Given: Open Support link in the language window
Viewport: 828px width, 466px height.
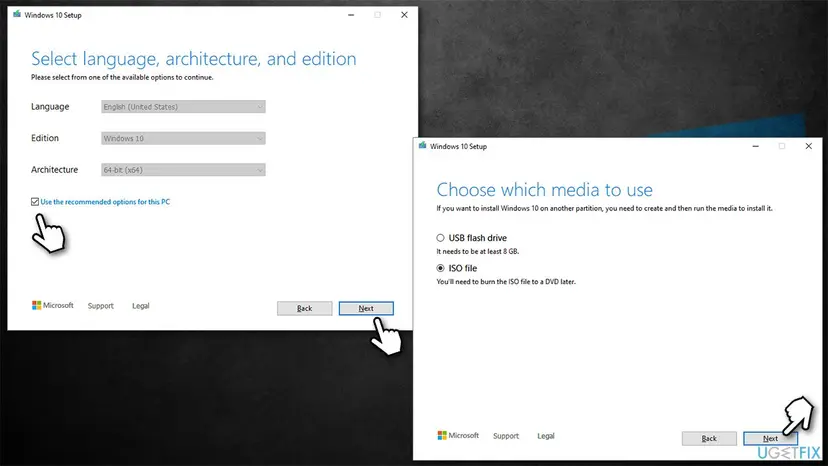Looking at the screenshot, I should [100, 306].
